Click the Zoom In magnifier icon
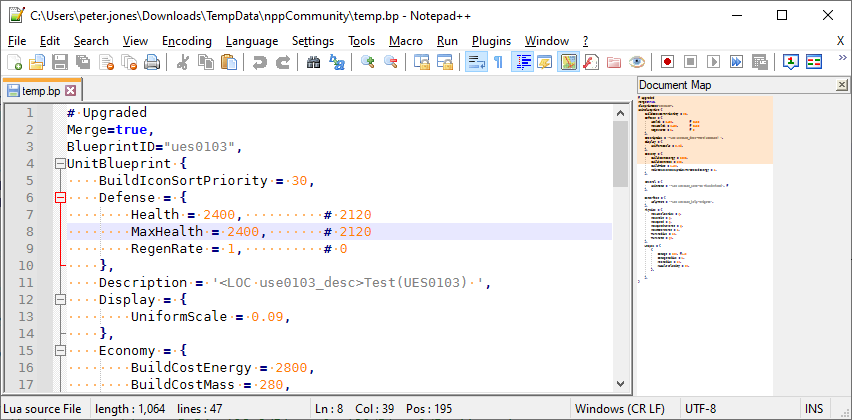 [x=368, y=62]
